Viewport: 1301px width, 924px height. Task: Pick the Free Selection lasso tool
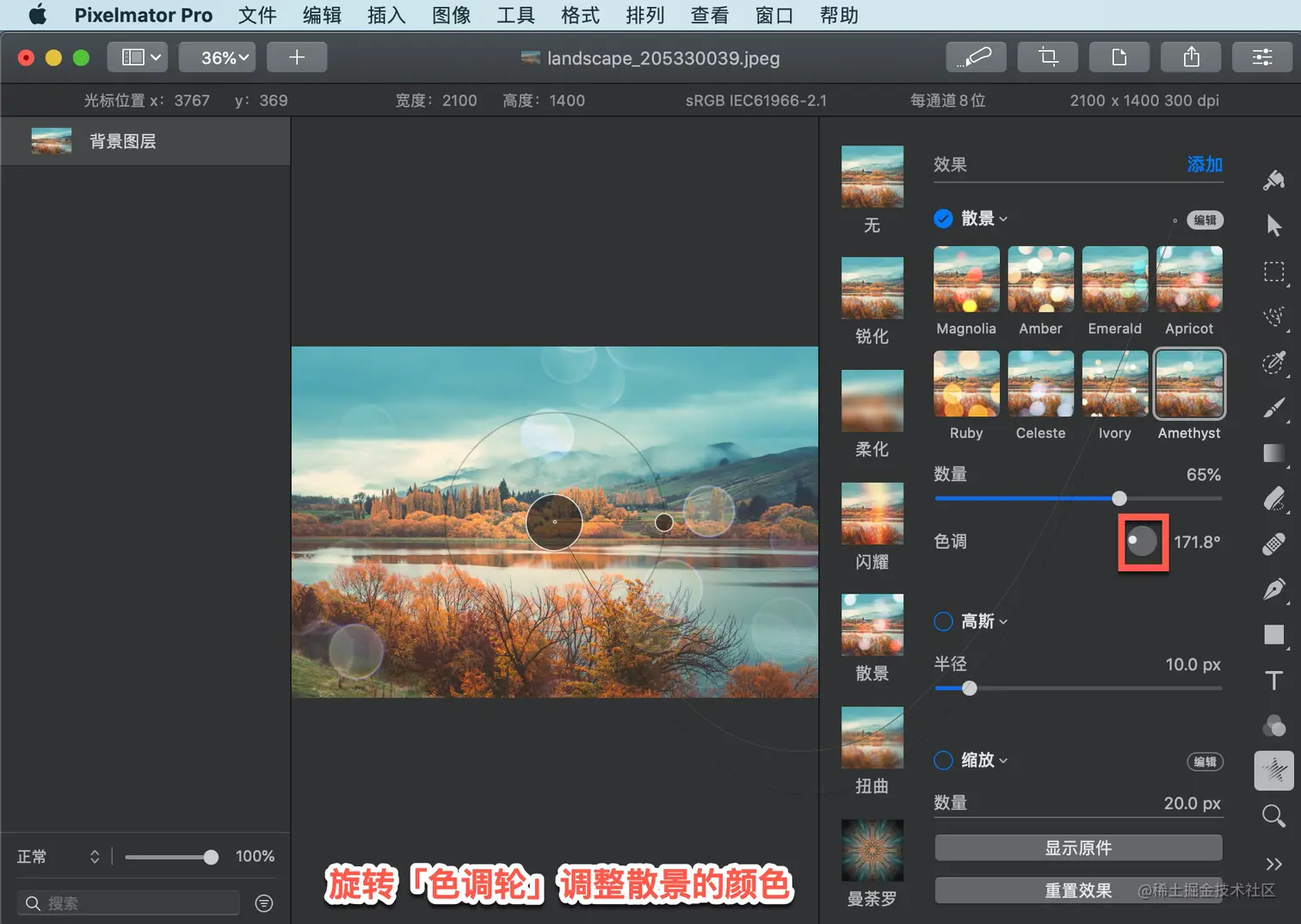(1274, 317)
